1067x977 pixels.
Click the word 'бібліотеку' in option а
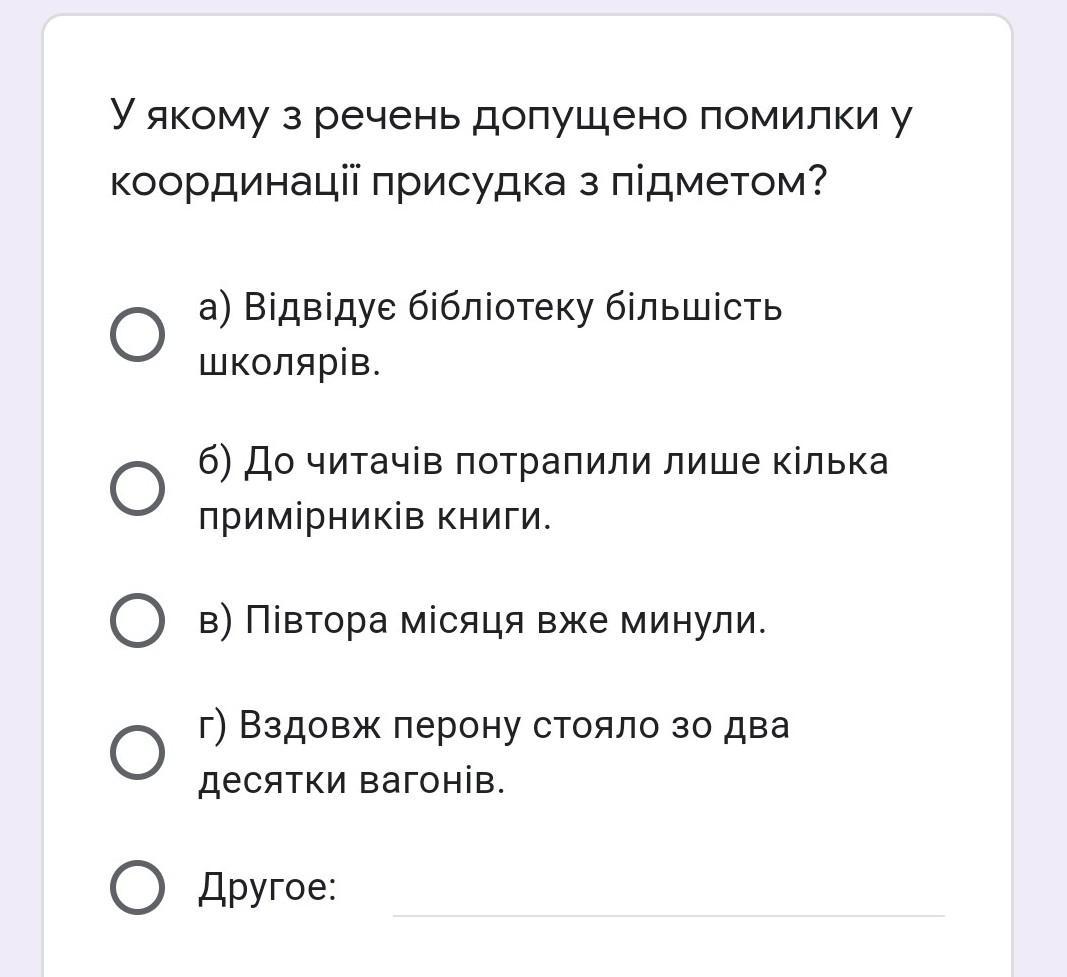[x=502, y=308]
